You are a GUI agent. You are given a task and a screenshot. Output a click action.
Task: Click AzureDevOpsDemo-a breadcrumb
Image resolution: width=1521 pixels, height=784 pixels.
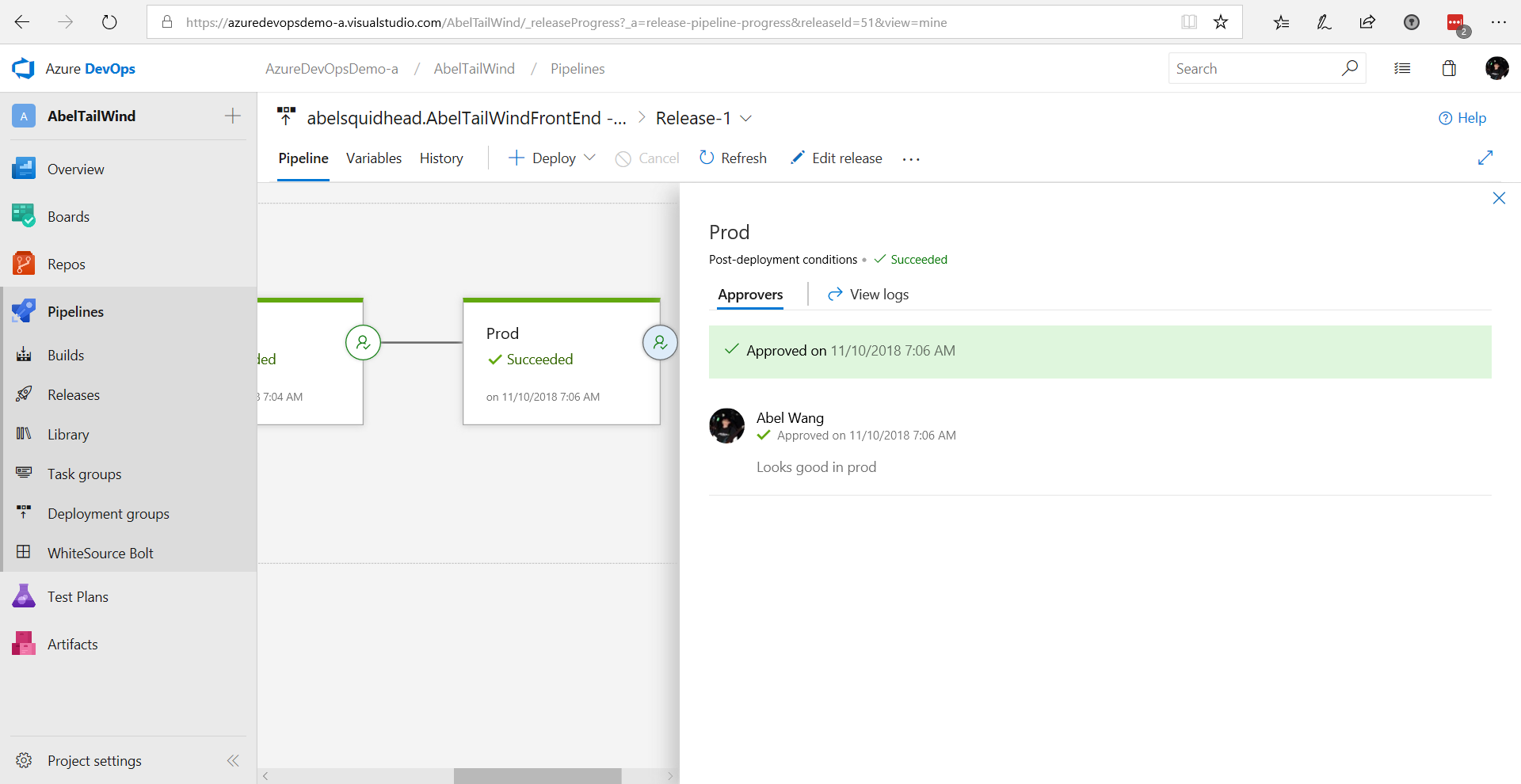coord(332,69)
